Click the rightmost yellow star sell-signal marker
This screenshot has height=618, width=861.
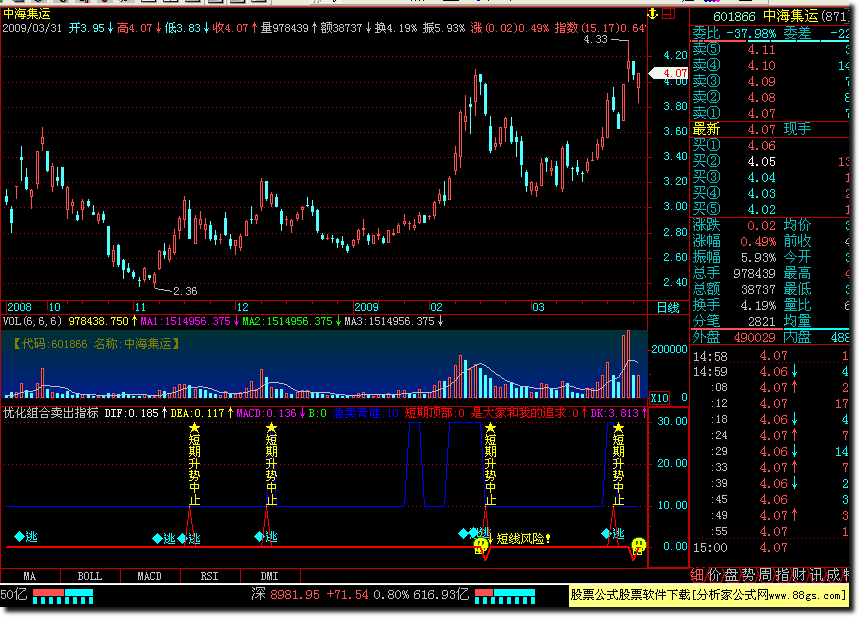[x=619, y=427]
